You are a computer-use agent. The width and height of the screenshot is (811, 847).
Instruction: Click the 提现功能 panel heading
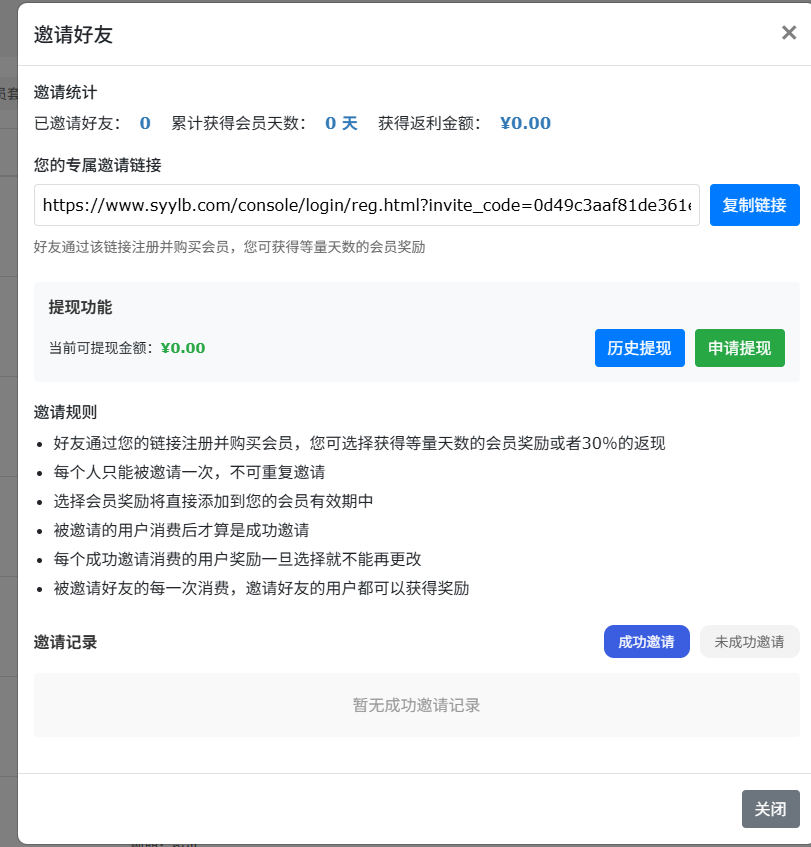[80, 307]
